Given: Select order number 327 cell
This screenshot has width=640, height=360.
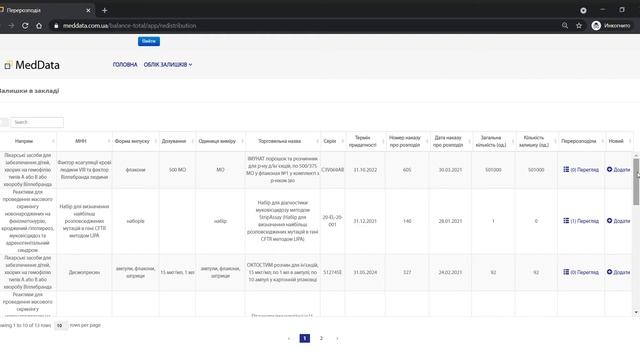Looking at the screenshot, I should click(x=407, y=272).
